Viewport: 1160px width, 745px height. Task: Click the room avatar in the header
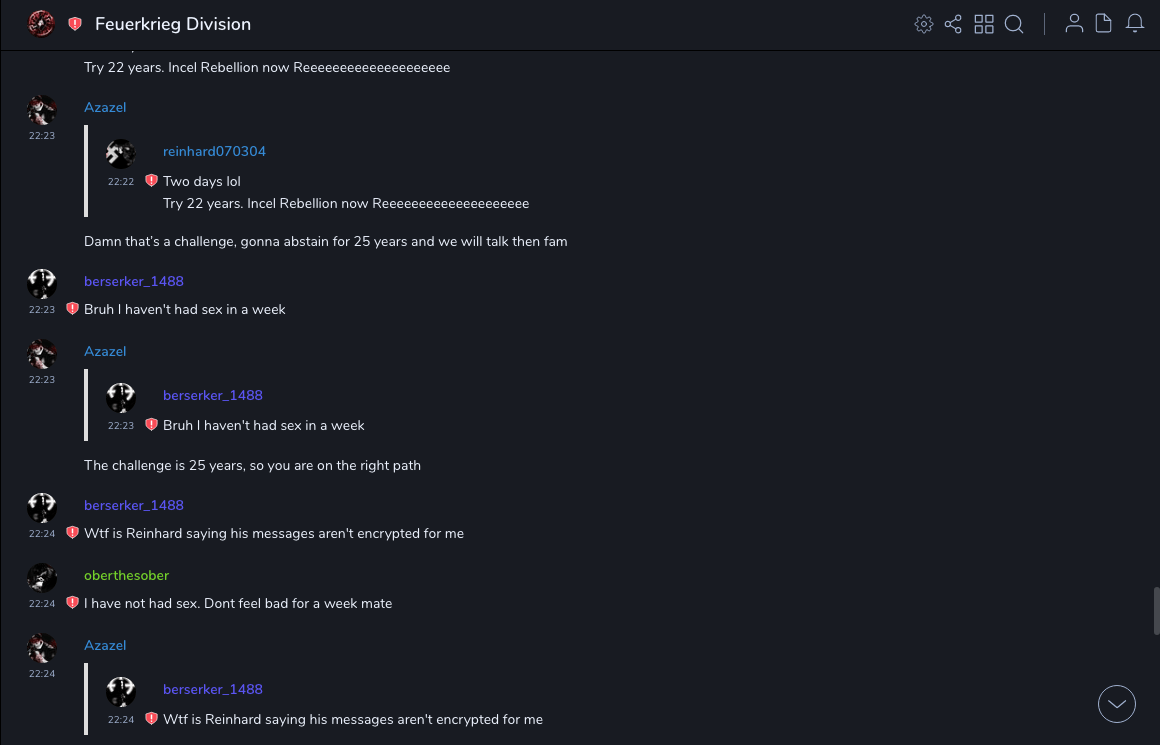coord(41,24)
